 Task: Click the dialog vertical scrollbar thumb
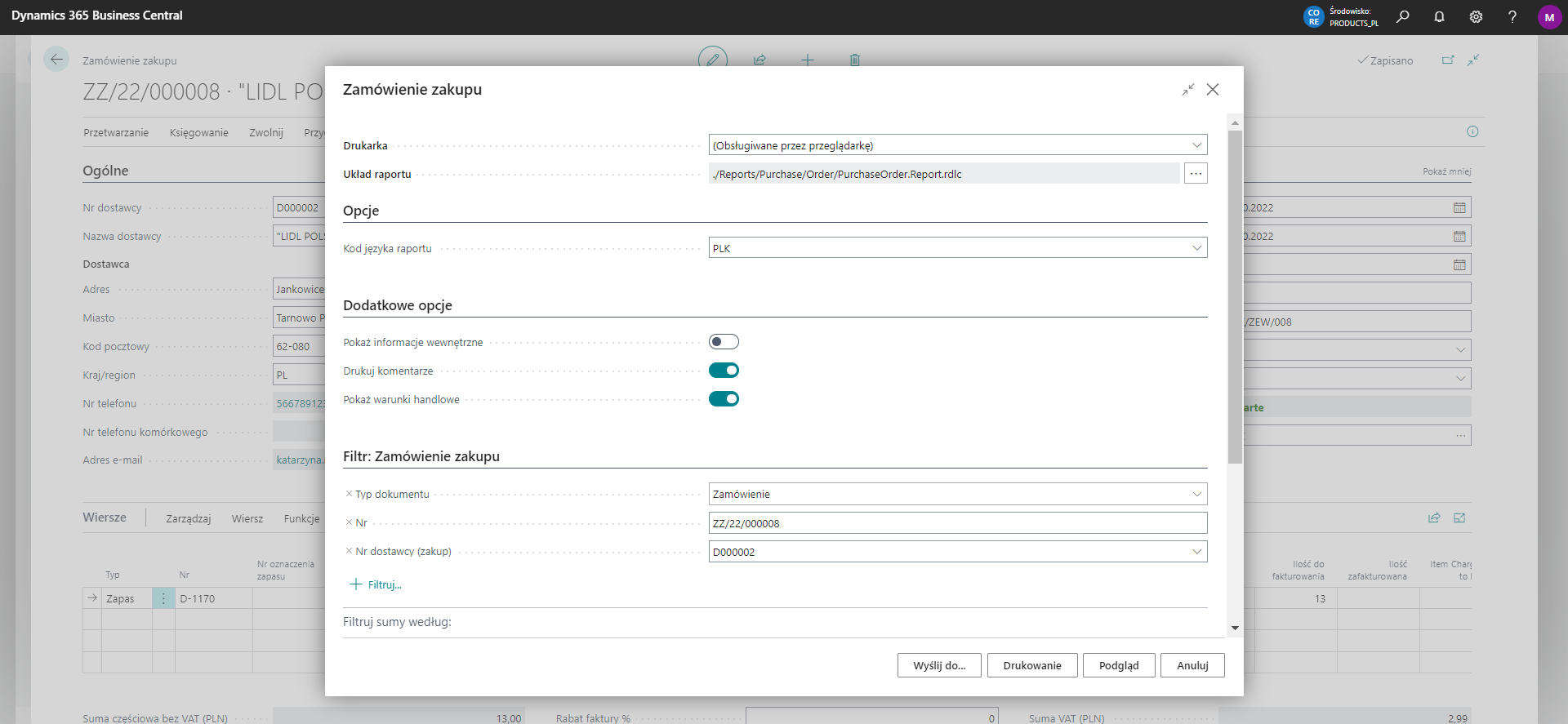[1235, 296]
